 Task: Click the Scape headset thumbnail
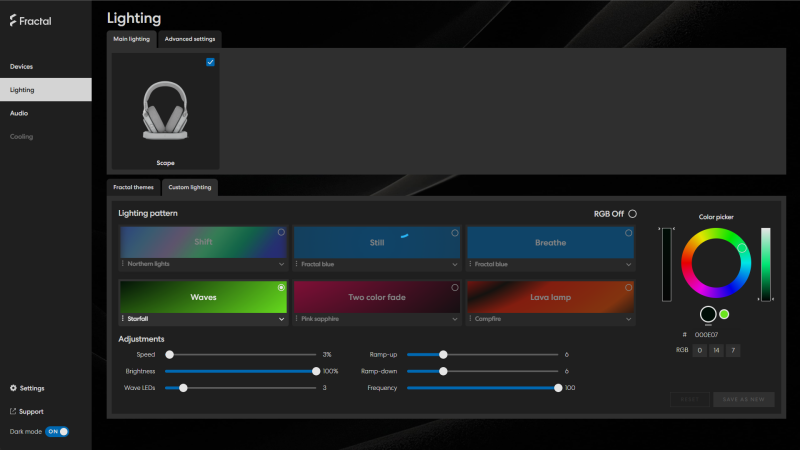click(165, 111)
